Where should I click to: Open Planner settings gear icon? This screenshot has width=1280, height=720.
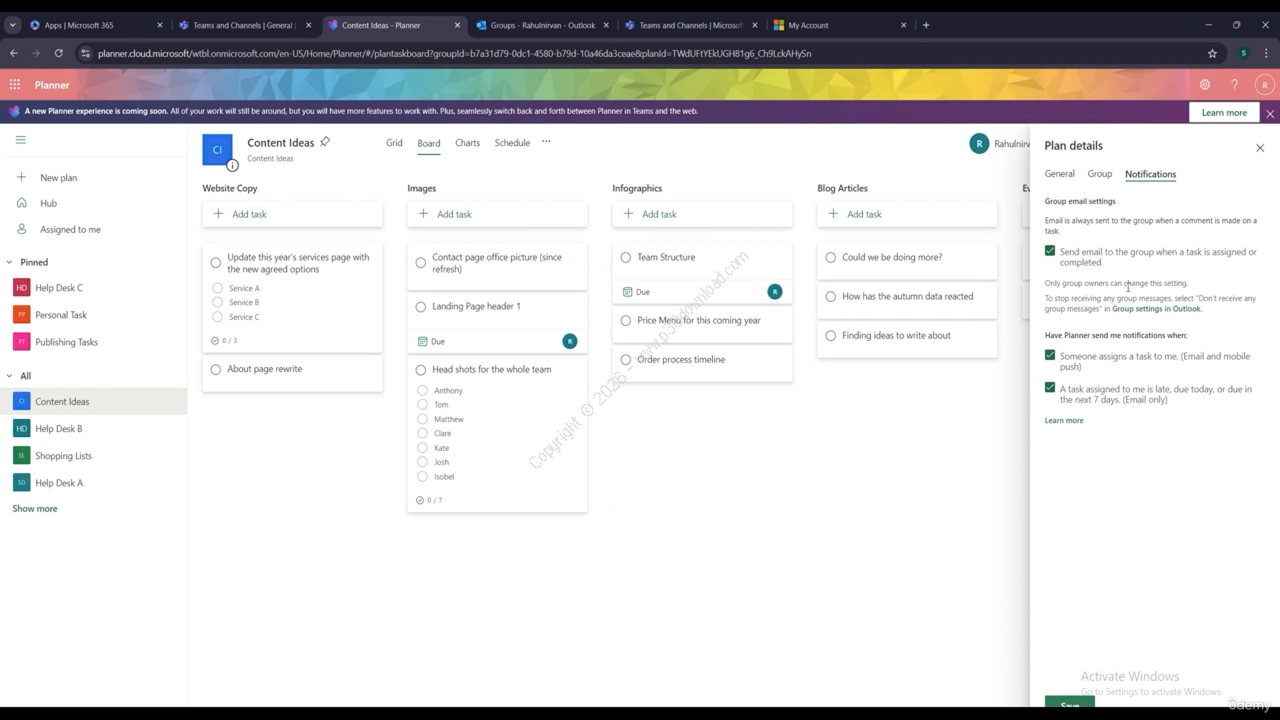(x=1205, y=85)
